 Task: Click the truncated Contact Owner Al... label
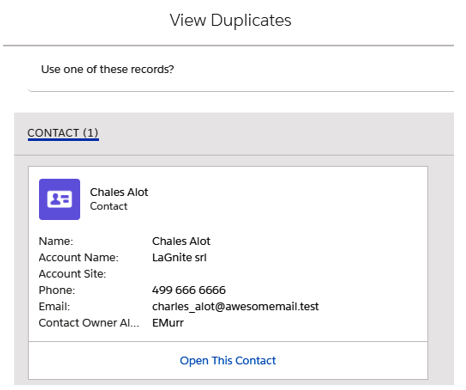pyautogui.click(x=89, y=323)
